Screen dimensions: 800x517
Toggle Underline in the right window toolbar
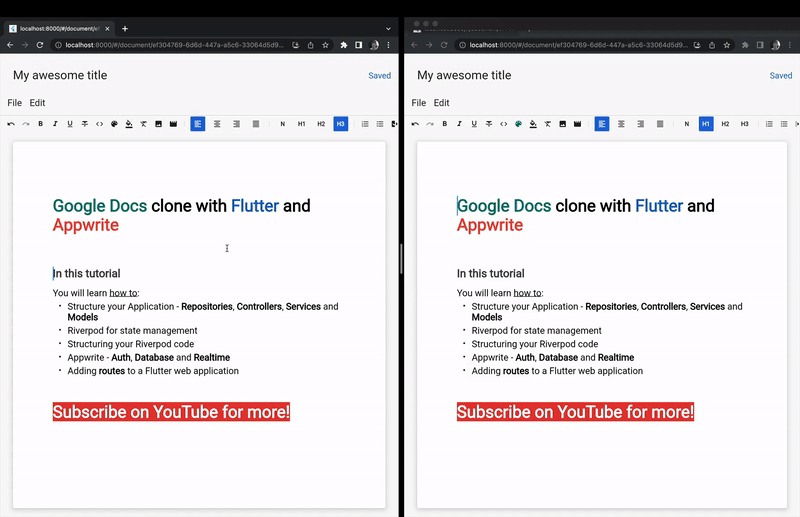(x=474, y=124)
